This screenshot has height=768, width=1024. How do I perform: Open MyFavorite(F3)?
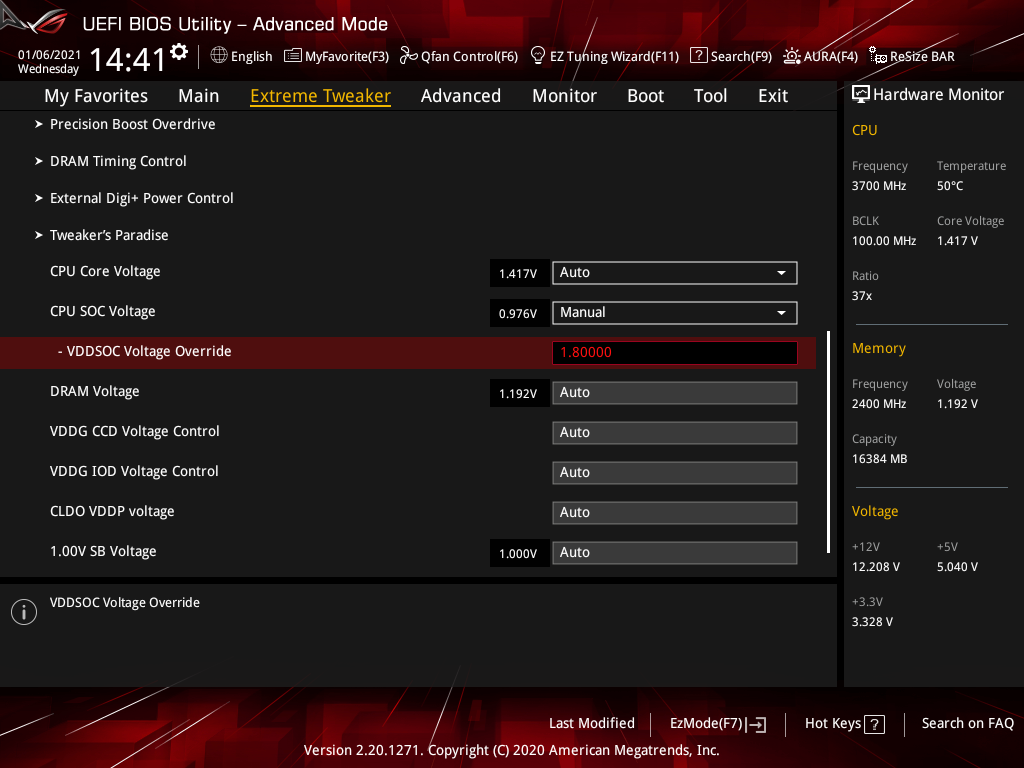click(336, 56)
